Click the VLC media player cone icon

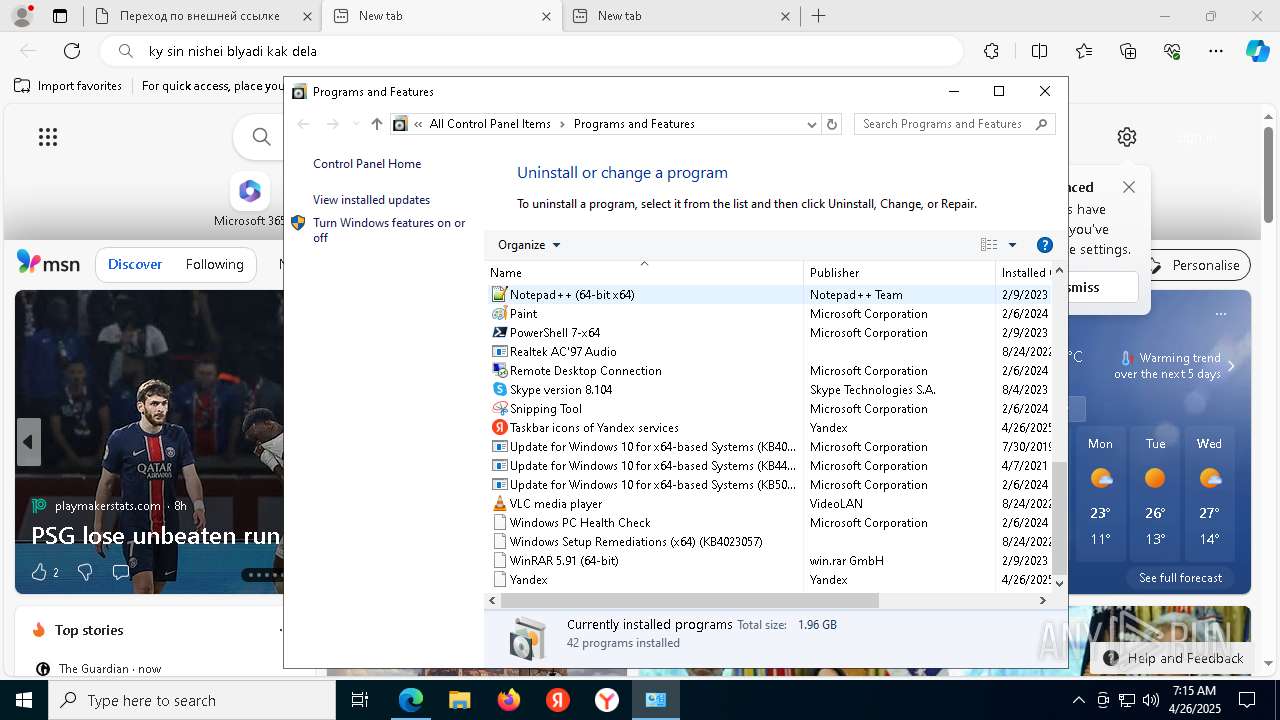point(500,503)
